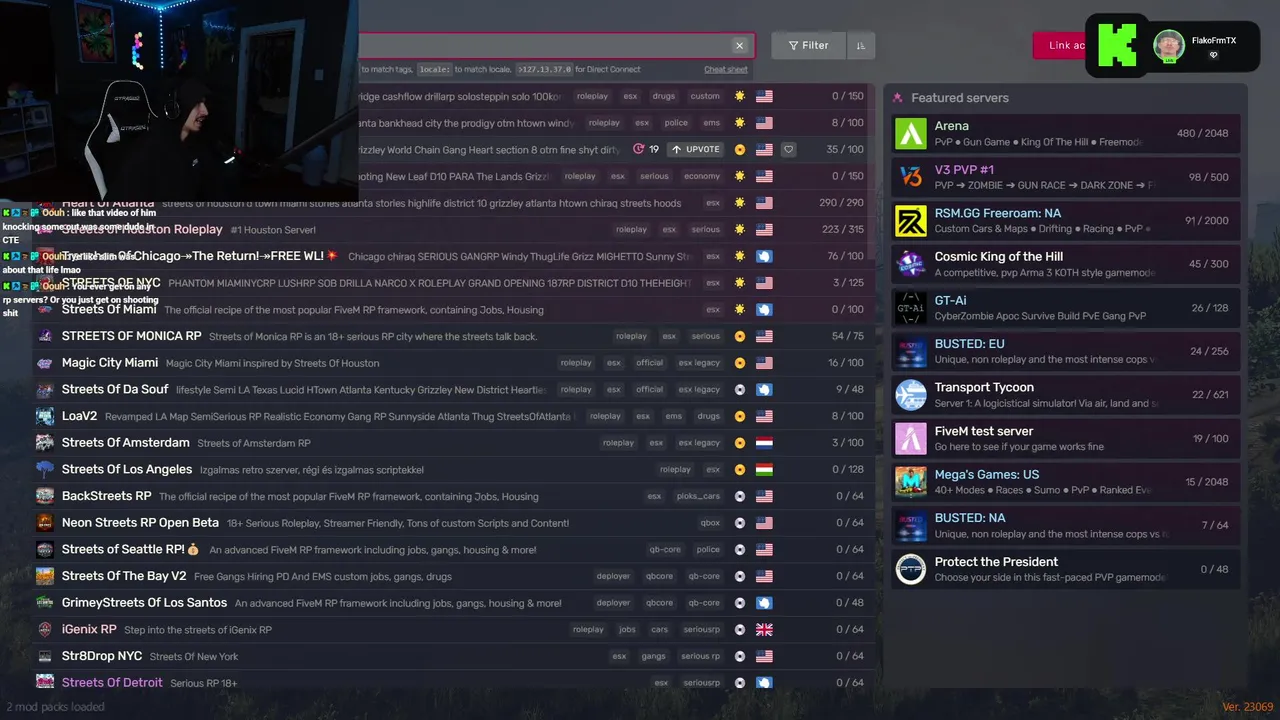Image resolution: width=1280 pixels, height=720 pixels.
Task: Select Cosmic King of the Hill icon
Action: 910,264
